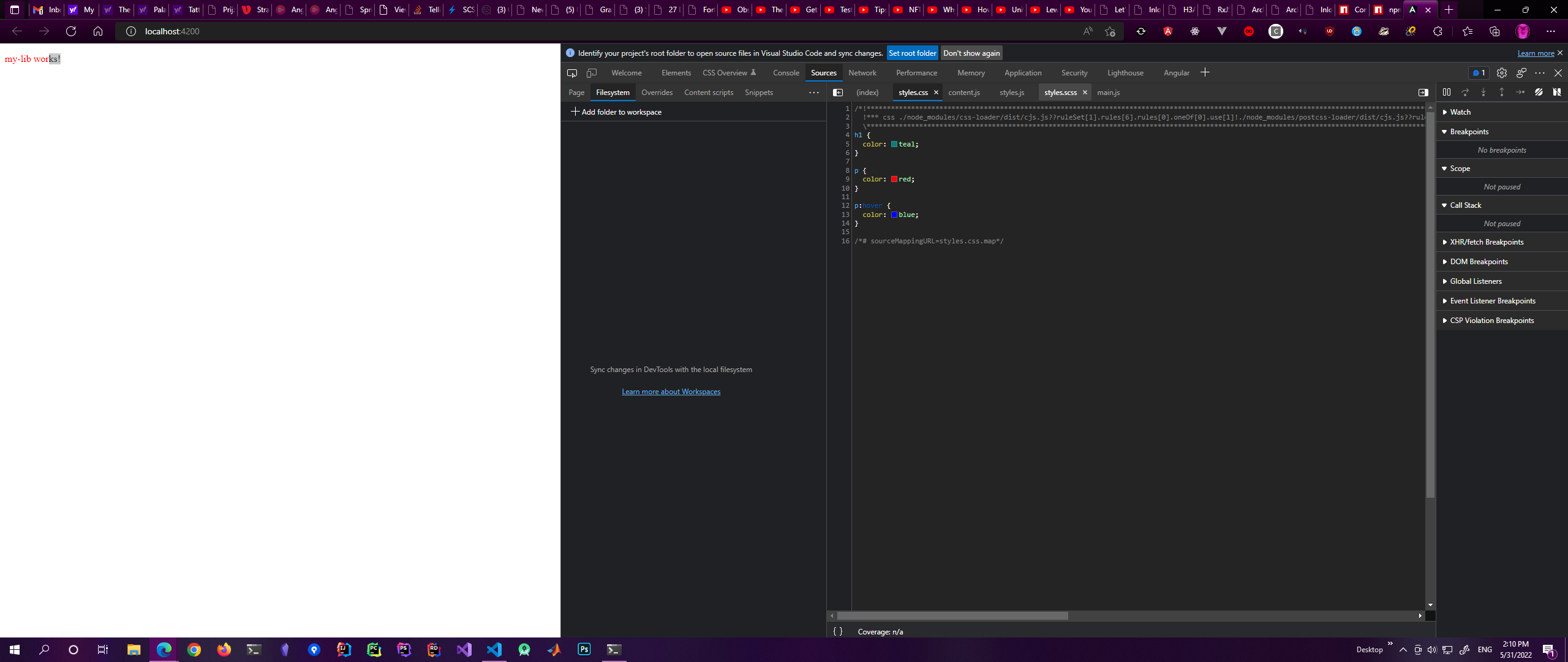Click the red color swatch
This screenshot has height=662, width=1568.
pyautogui.click(x=894, y=180)
